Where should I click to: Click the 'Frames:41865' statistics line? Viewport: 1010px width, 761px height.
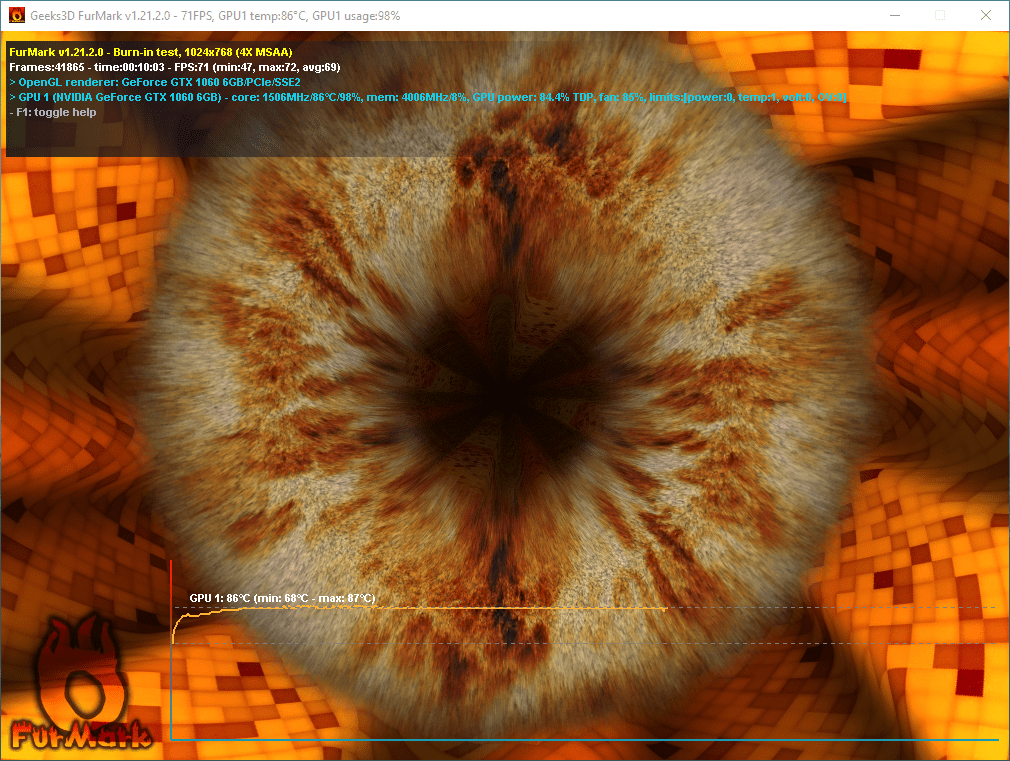(175, 67)
